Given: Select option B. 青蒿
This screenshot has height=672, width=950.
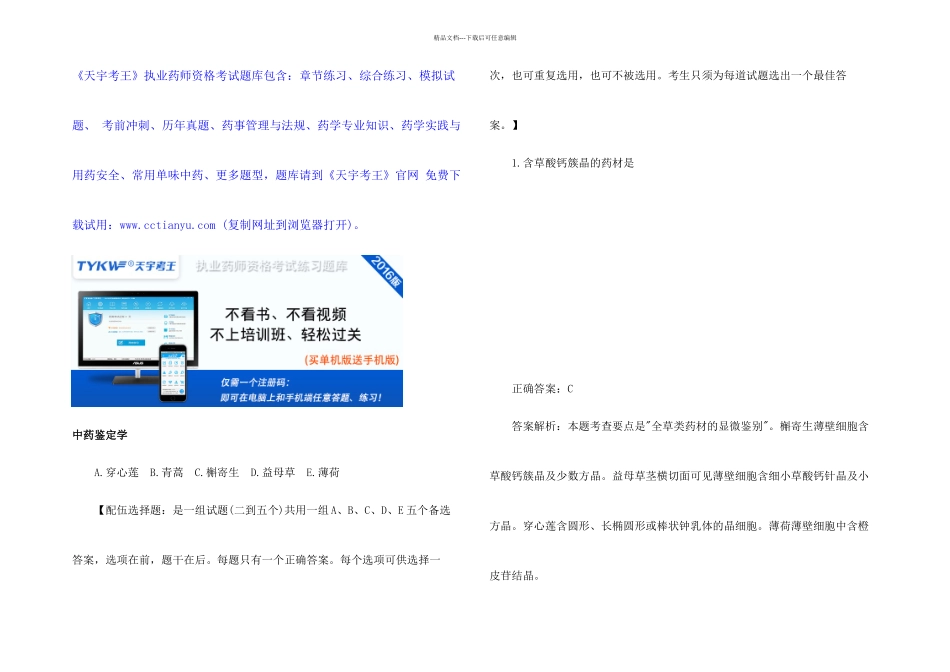Looking at the screenshot, I should 167,473.
